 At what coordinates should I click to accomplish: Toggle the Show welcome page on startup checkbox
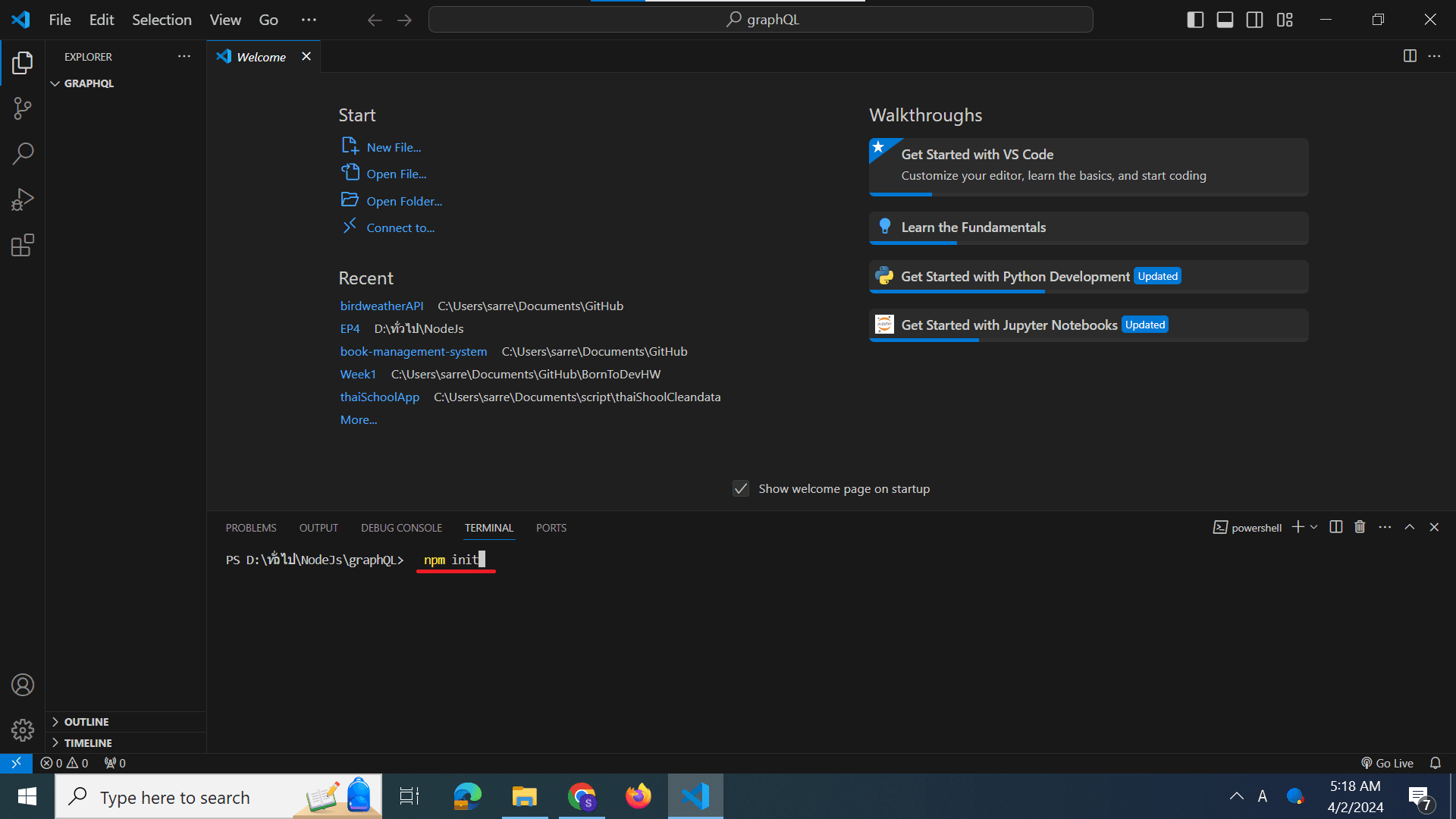pyautogui.click(x=741, y=488)
